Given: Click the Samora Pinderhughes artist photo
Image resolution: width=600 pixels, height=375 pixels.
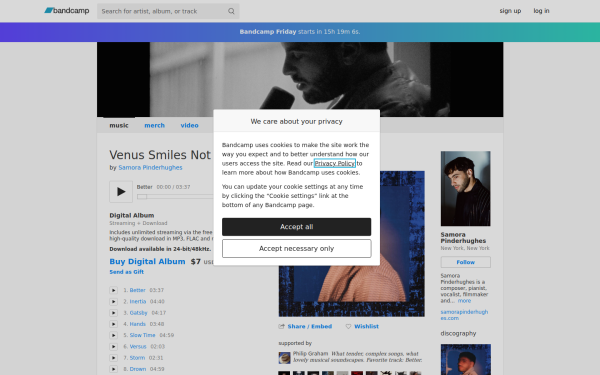Looking at the screenshot, I should (465, 189).
